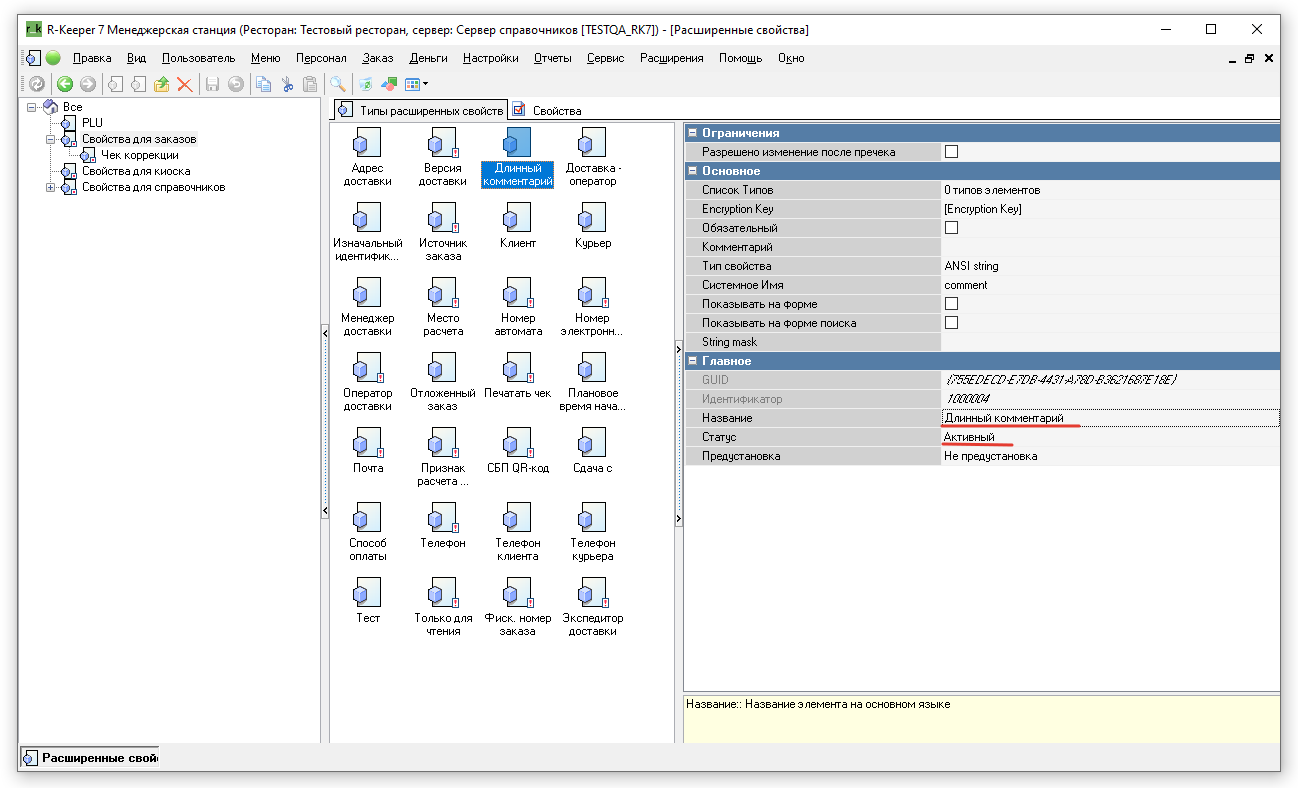Expand 'Свойства для справочников' tree node

50,187
